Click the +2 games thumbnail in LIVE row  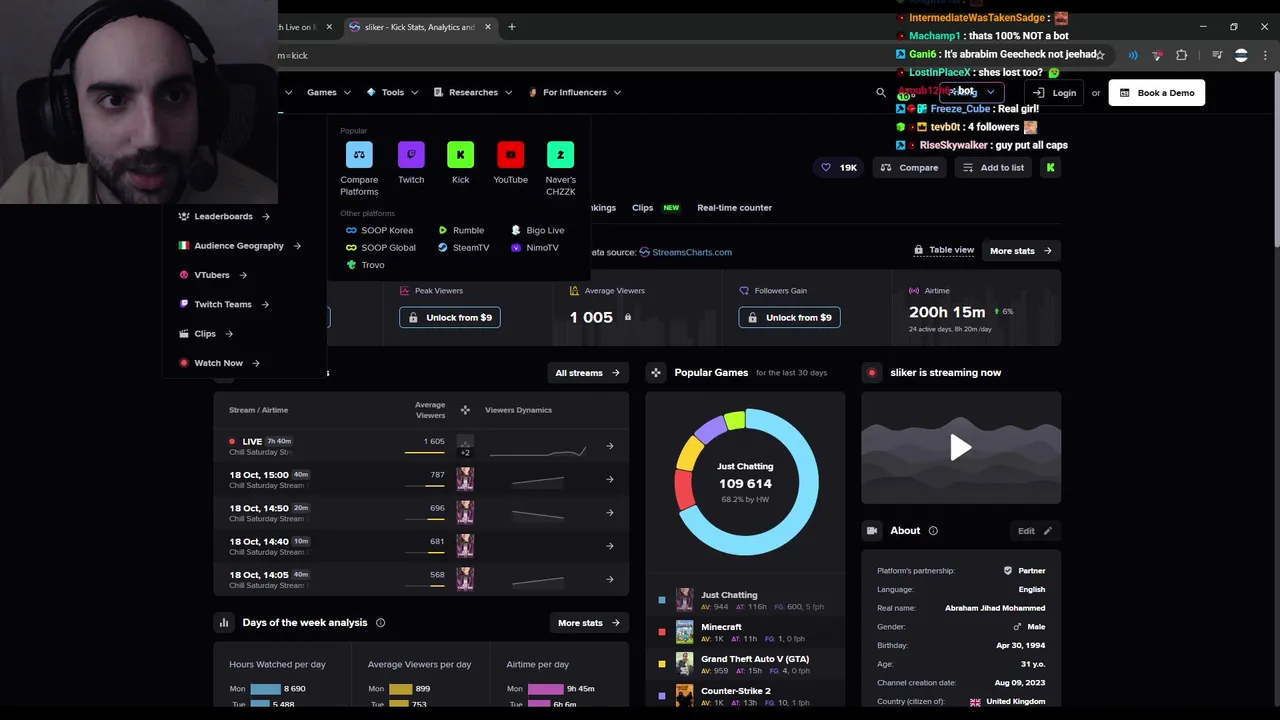point(465,446)
